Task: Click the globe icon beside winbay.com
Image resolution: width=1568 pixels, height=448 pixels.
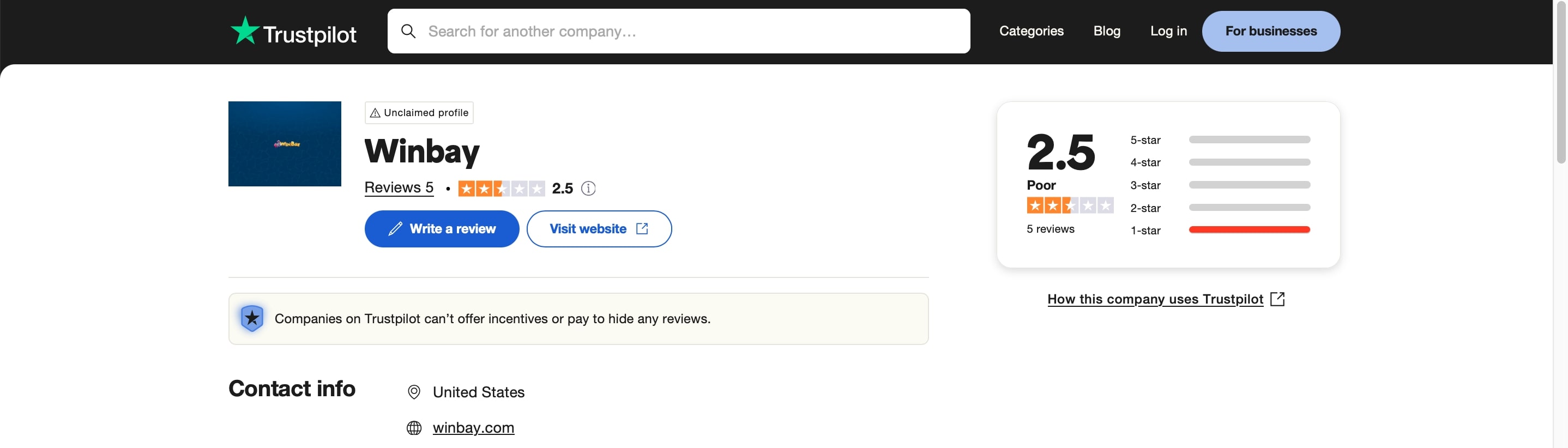Action: 414,428
